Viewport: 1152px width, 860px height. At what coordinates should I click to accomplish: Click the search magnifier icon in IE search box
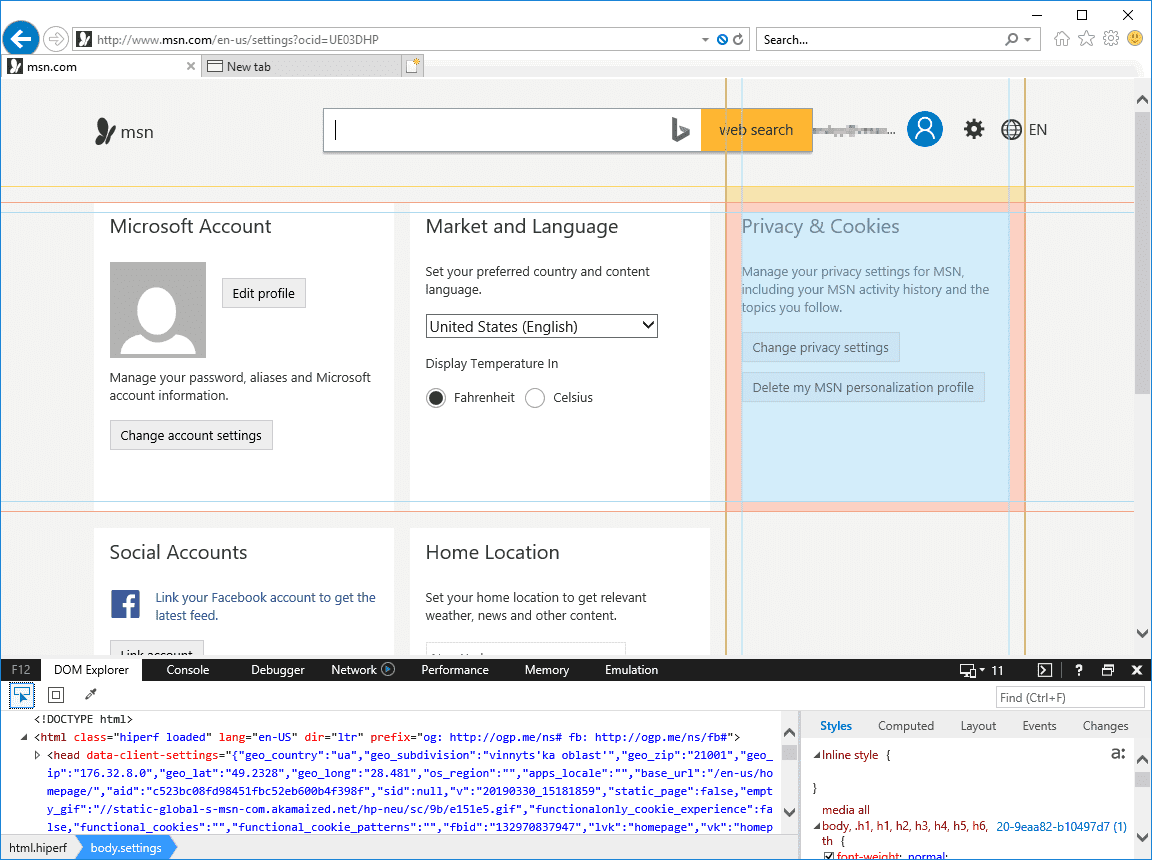click(1012, 39)
